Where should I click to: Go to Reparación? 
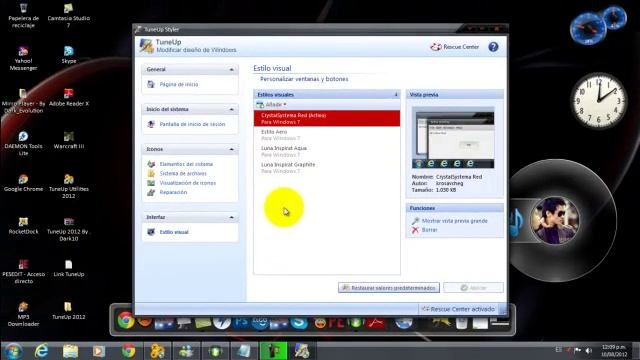[x=173, y=192]
